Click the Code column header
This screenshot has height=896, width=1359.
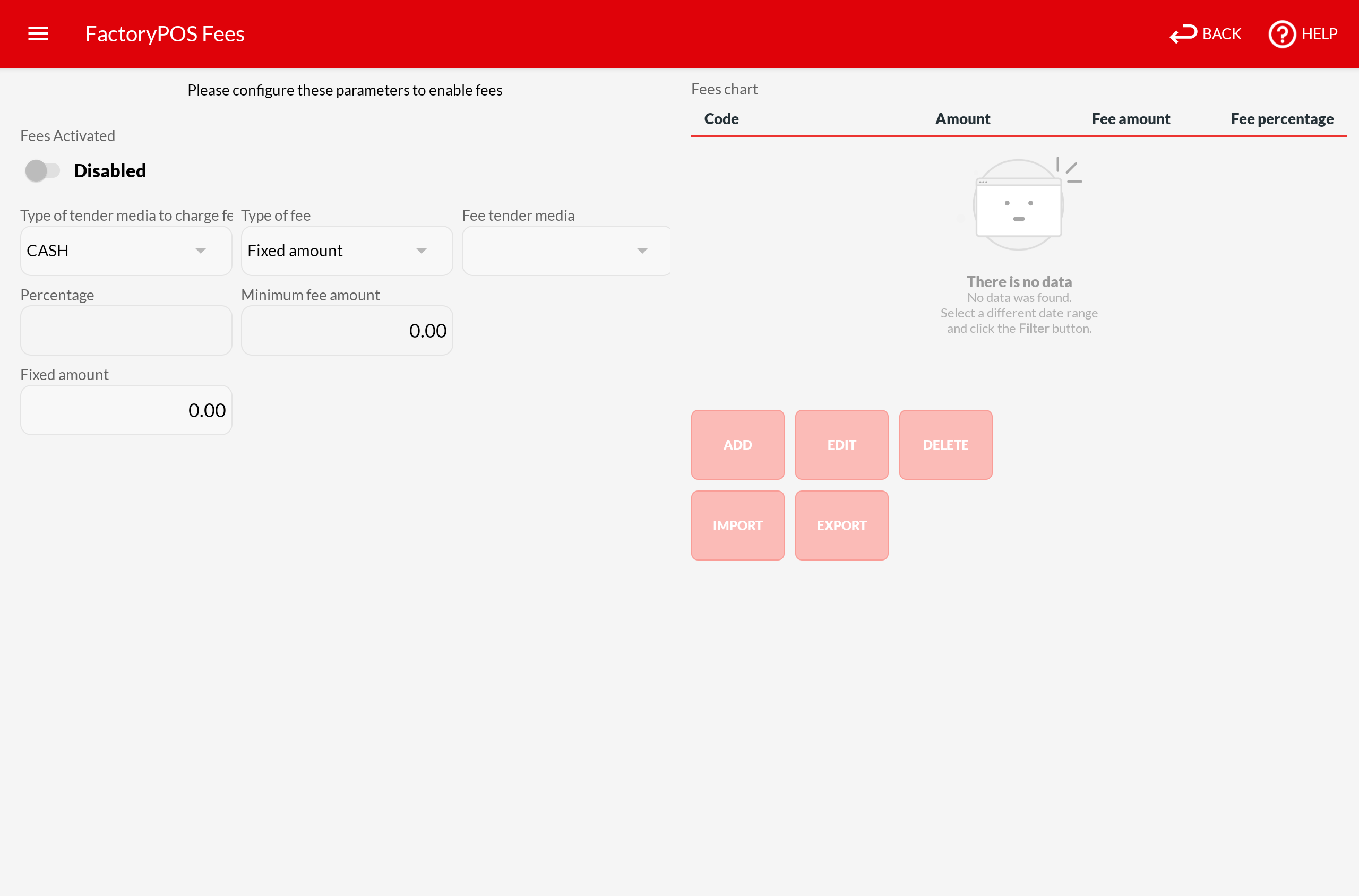tap(721, 119)
